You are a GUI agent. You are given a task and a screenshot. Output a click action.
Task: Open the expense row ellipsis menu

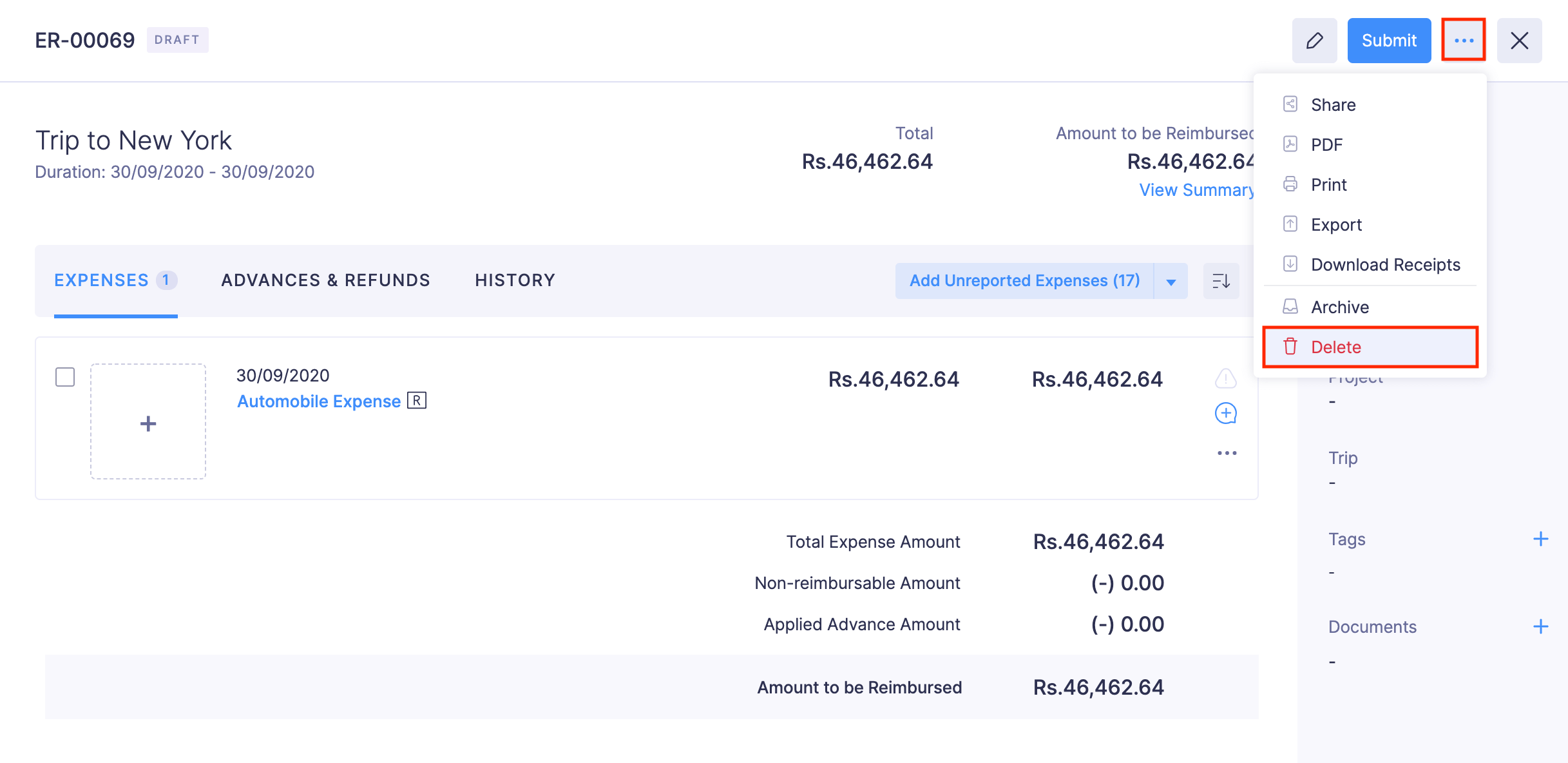(x=1227, y=452)
